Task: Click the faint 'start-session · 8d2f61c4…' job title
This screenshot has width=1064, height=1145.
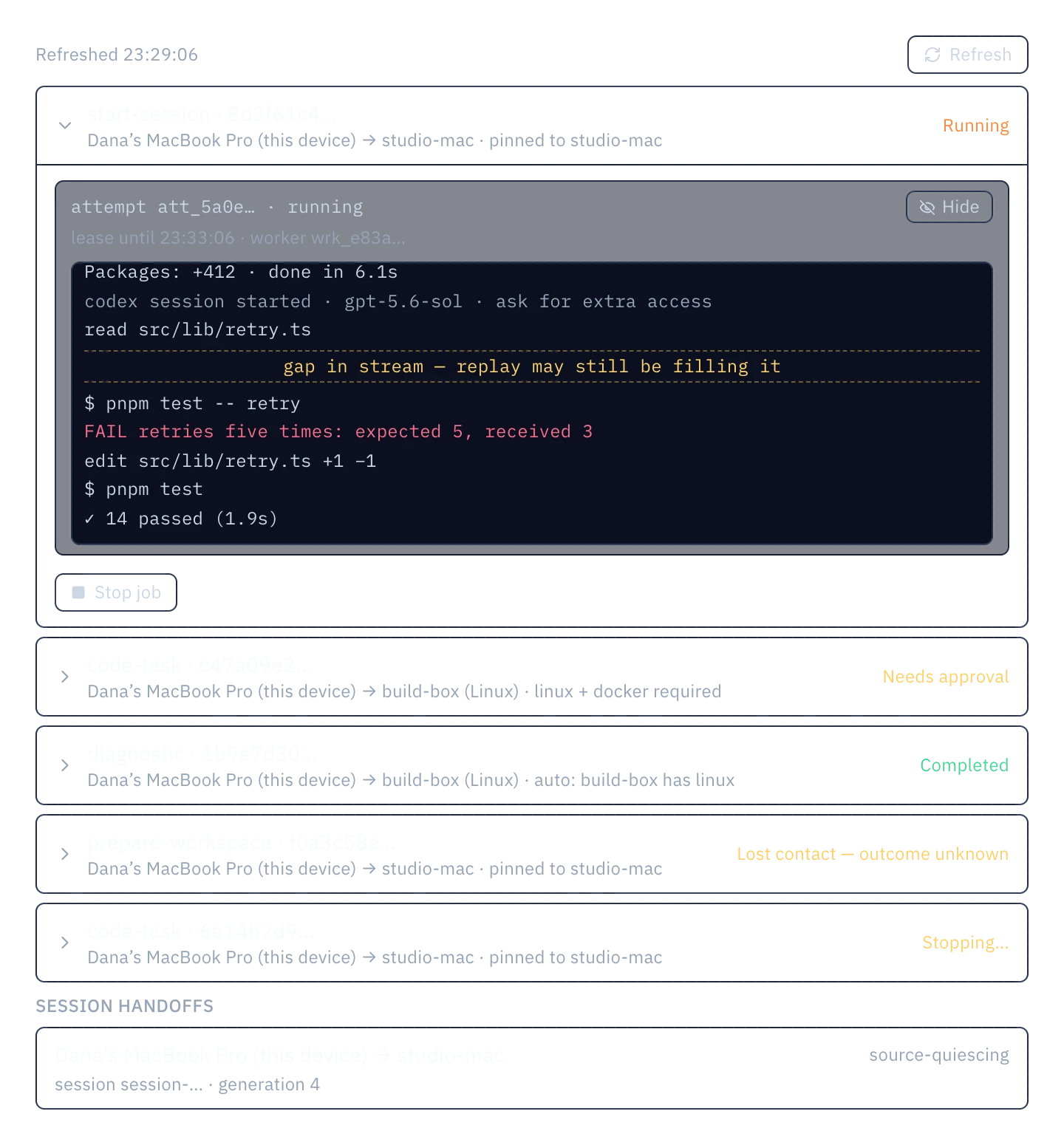Action: (x=212, y=115)
